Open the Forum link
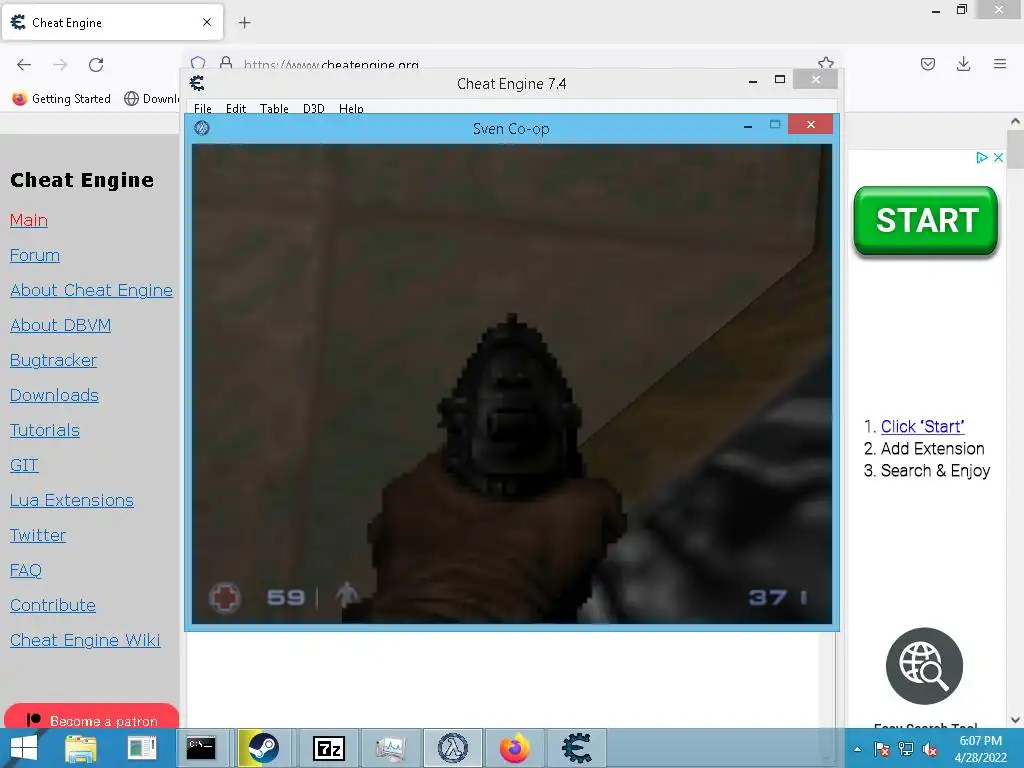Screen dimensions: 1024x768 click(35, 255)
